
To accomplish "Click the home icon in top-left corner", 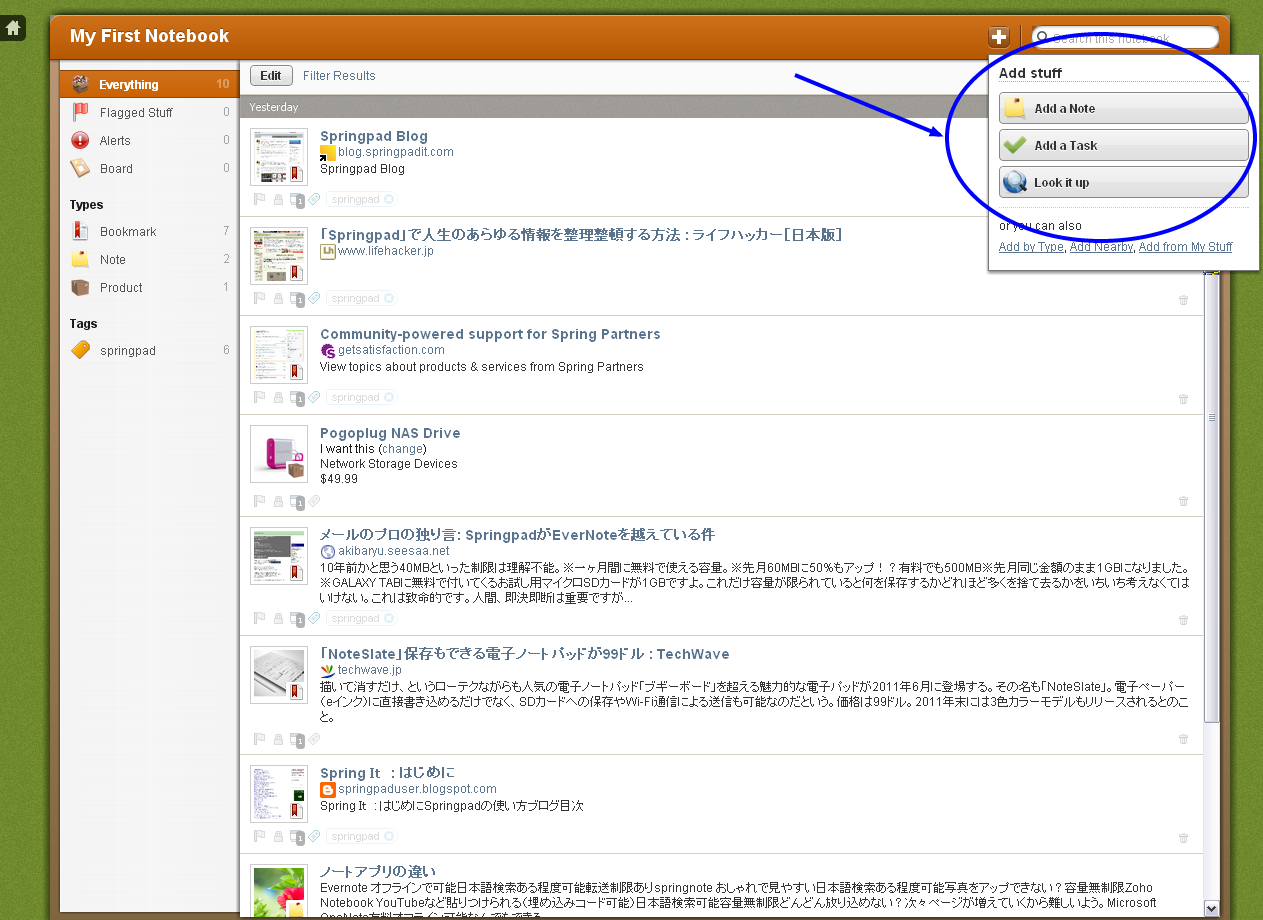I will [14, 28].
